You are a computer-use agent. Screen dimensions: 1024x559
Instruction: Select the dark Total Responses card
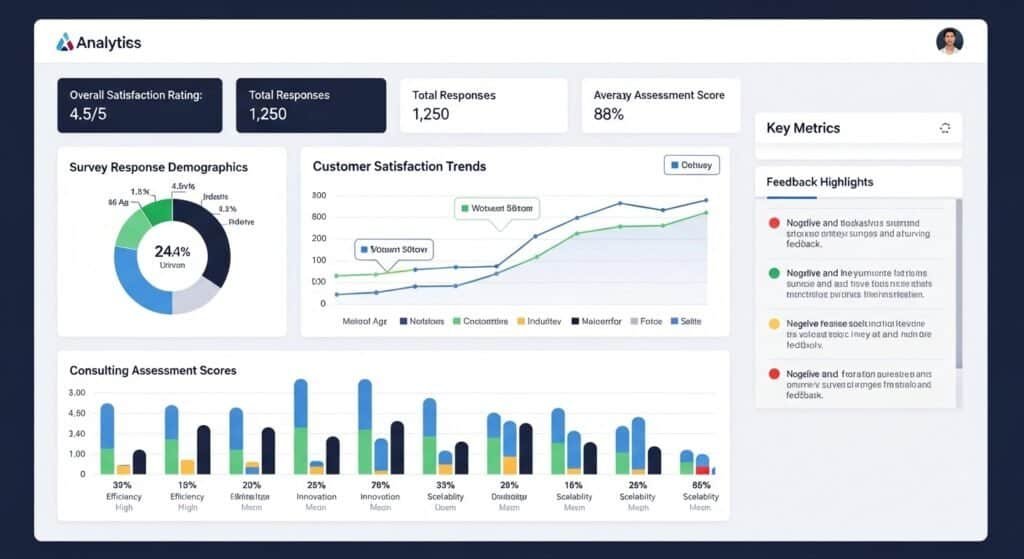pyautogui.click(x=311, y=105)
